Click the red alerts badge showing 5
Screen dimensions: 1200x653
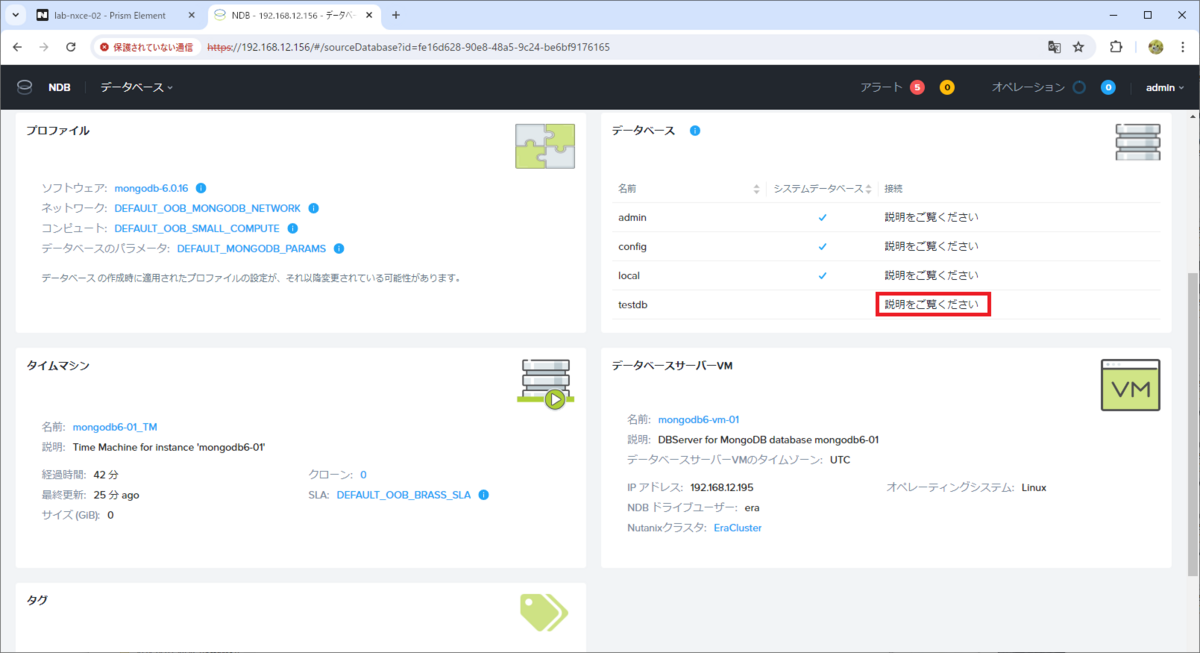[x=917, y=87]
